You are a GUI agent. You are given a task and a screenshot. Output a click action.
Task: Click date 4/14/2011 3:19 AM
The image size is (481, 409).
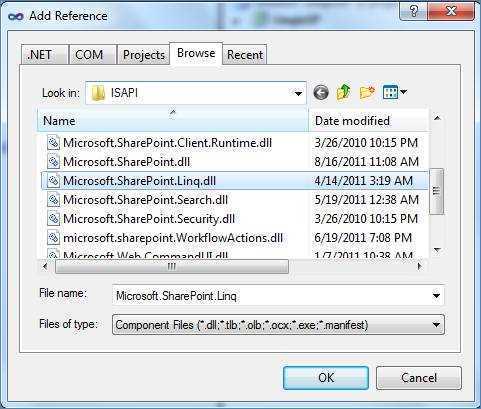[364, 181]
